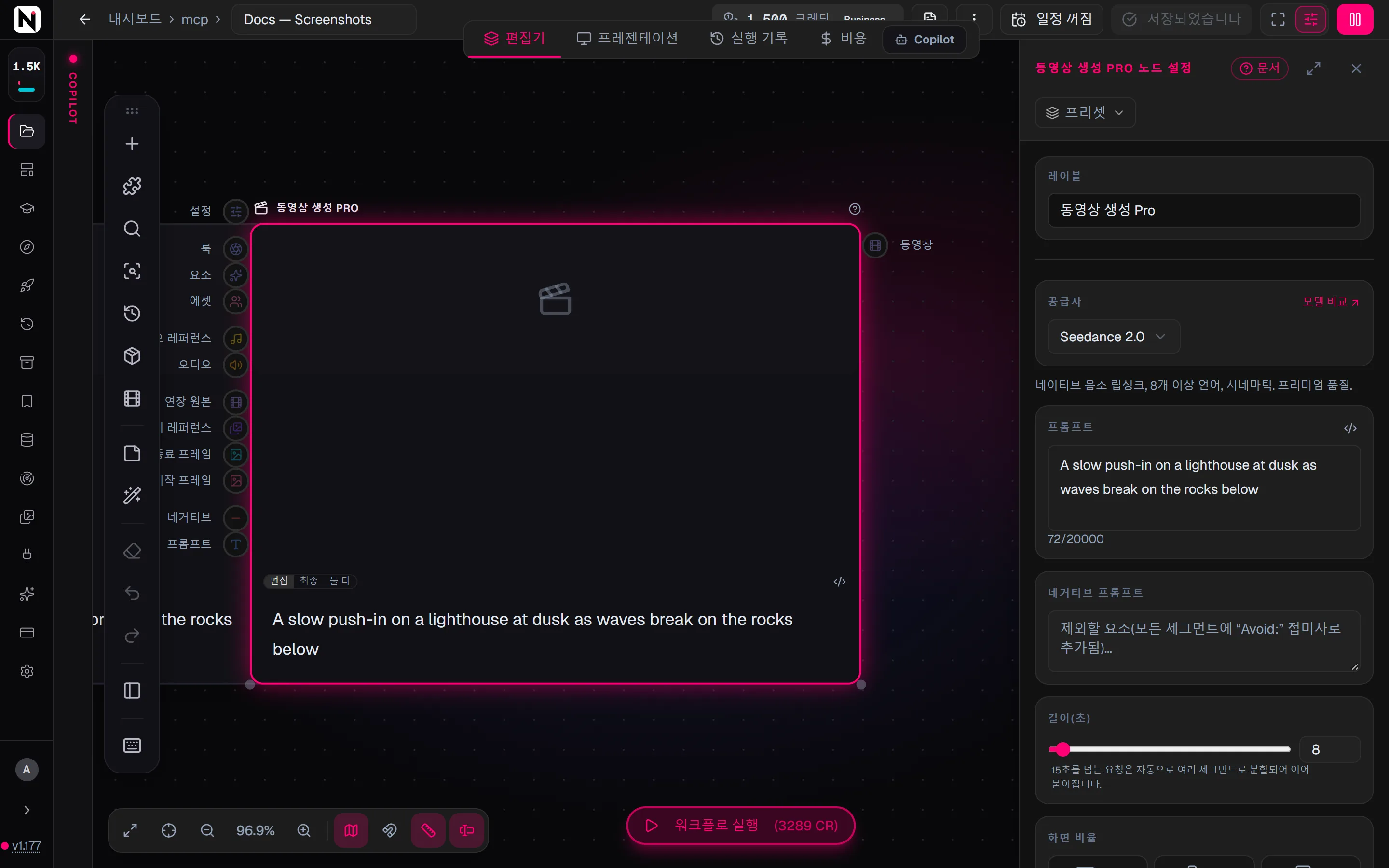Click the 동영상 output port icon
The width and height of the screenshot is (1389, 868).
(875, 245)
